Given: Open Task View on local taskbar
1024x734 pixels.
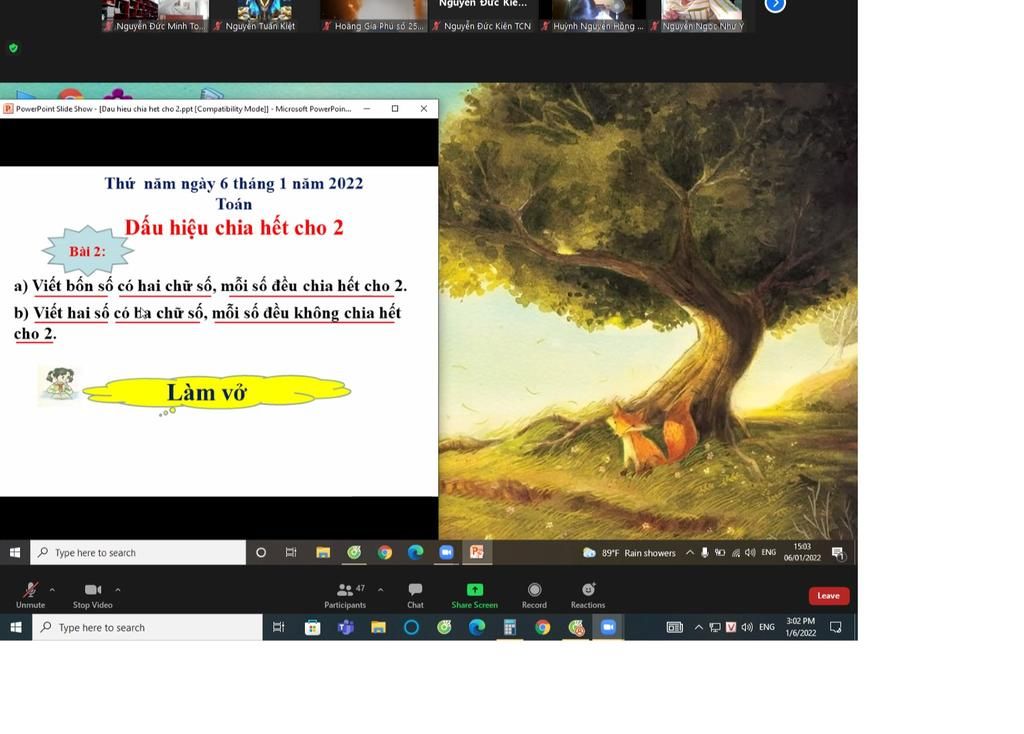Looking at the screenshot, I should [x=279, y=627].
